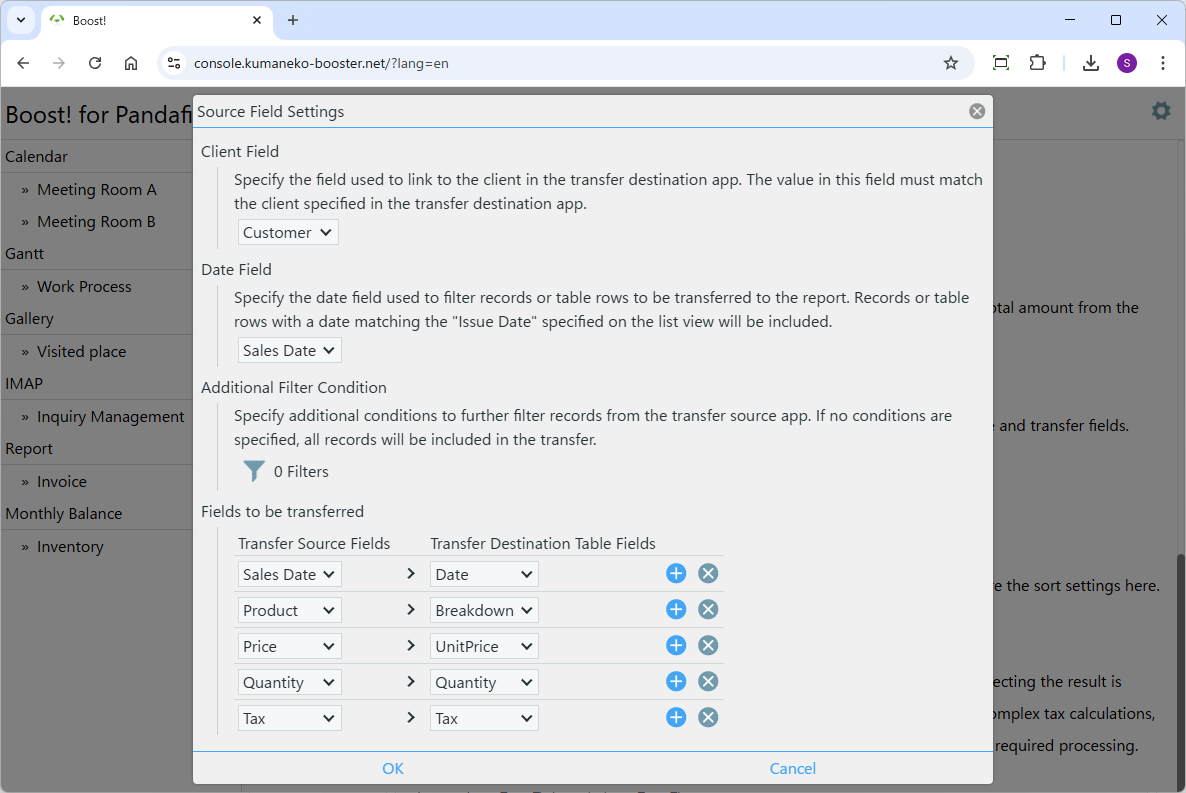Viewport: 1186px width, 793px height.
Task: Bookmark this page with star icon
Action: tap(950, 63)
